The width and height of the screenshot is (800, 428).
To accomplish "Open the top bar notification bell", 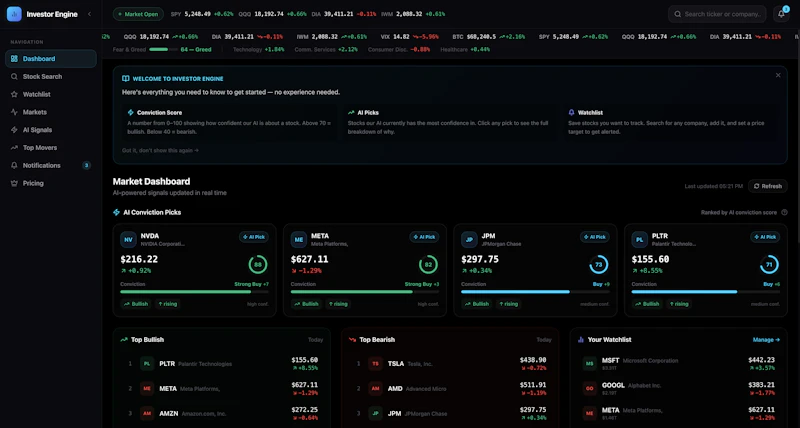I will tap(781, 14).
